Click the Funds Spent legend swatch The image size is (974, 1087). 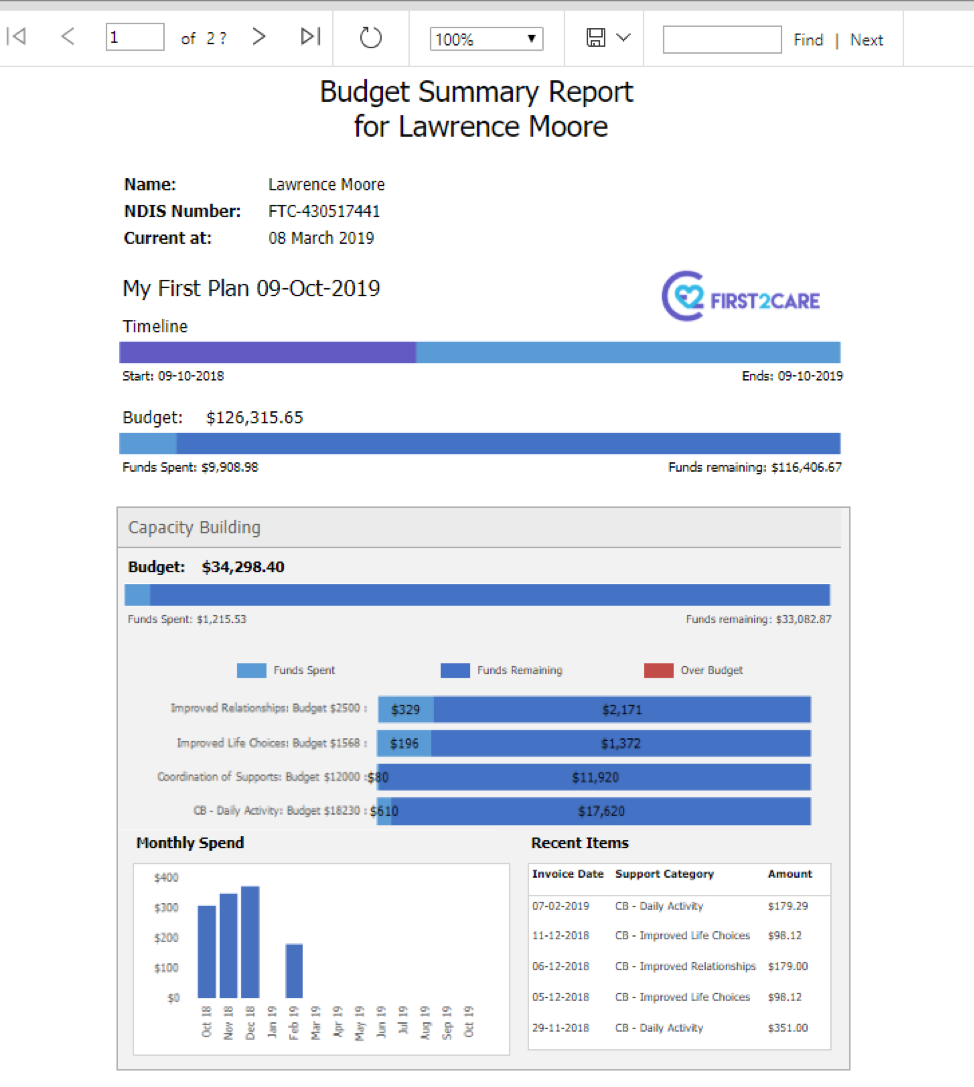[253, 670]
